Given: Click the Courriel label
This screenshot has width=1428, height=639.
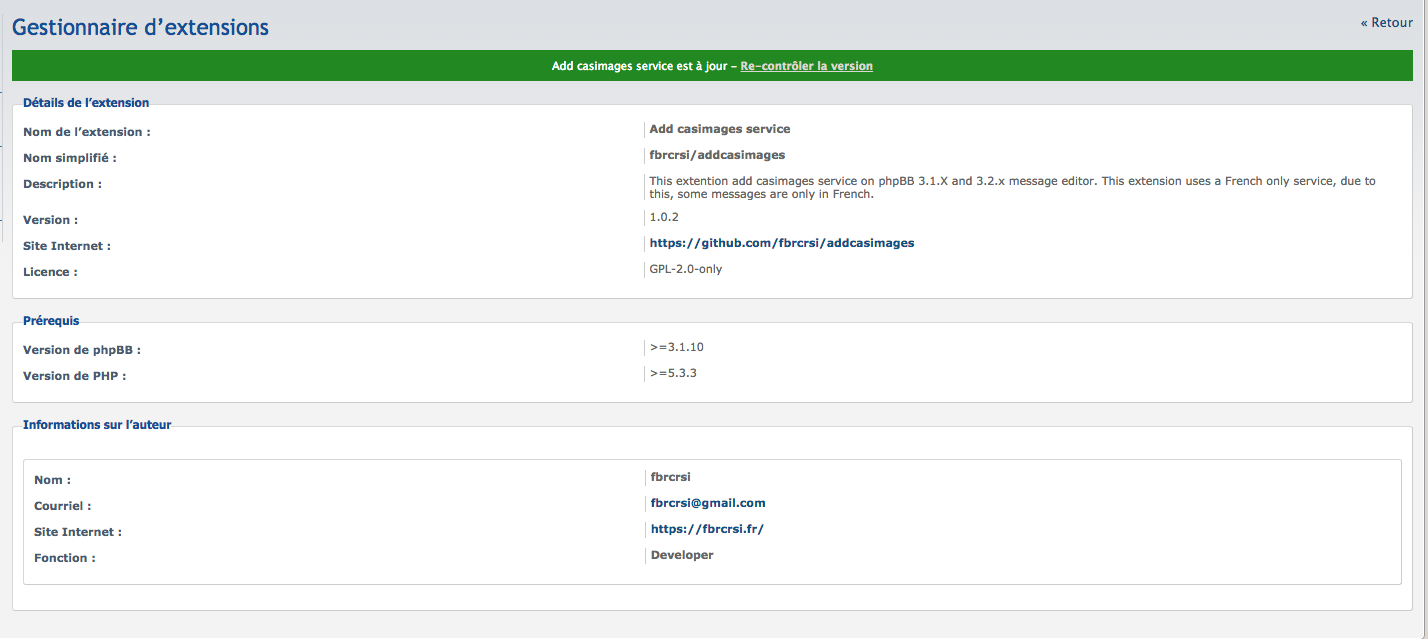Looking at the screenshot, I should click(x=63, y=506).
